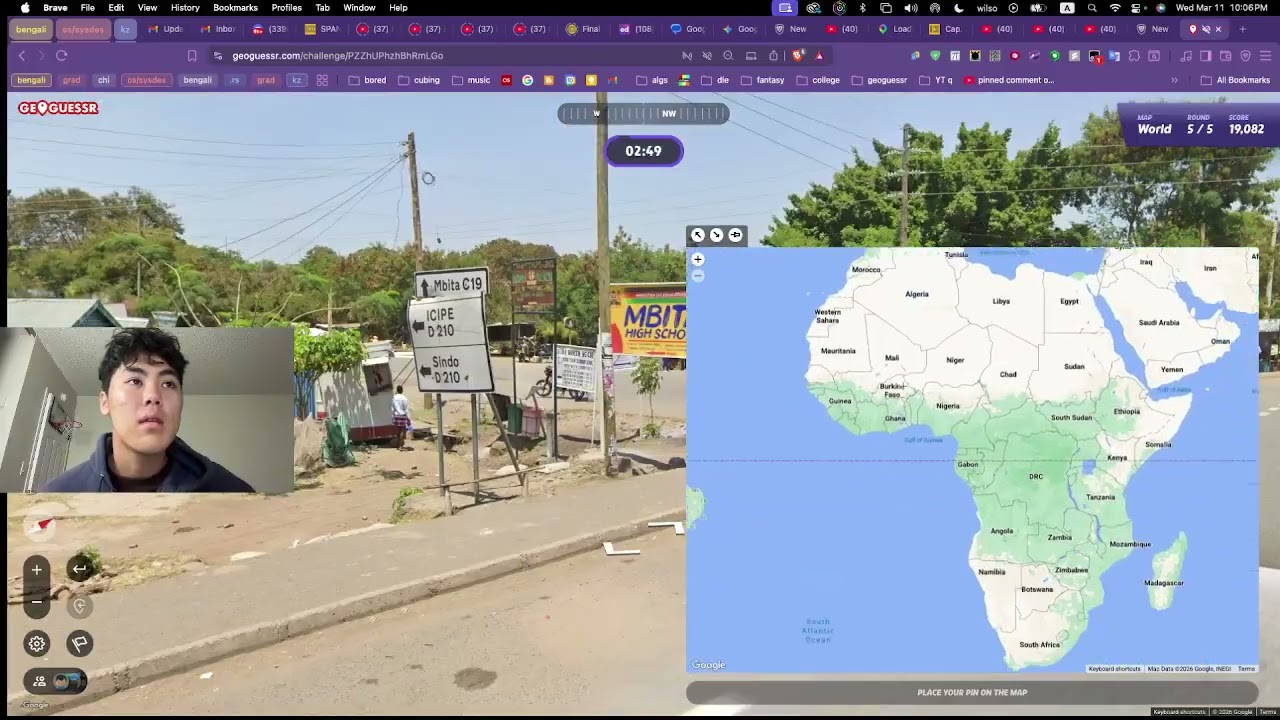Screen dimensions: 1280x720
Task: Switch to the Inbox Gmail tab
Action: [219, 29]
